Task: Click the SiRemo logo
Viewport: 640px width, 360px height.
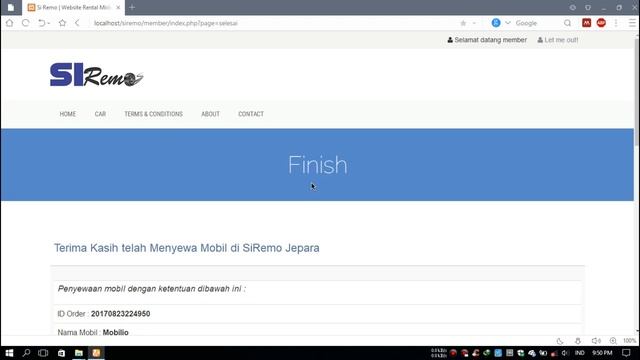Action: 96,75
